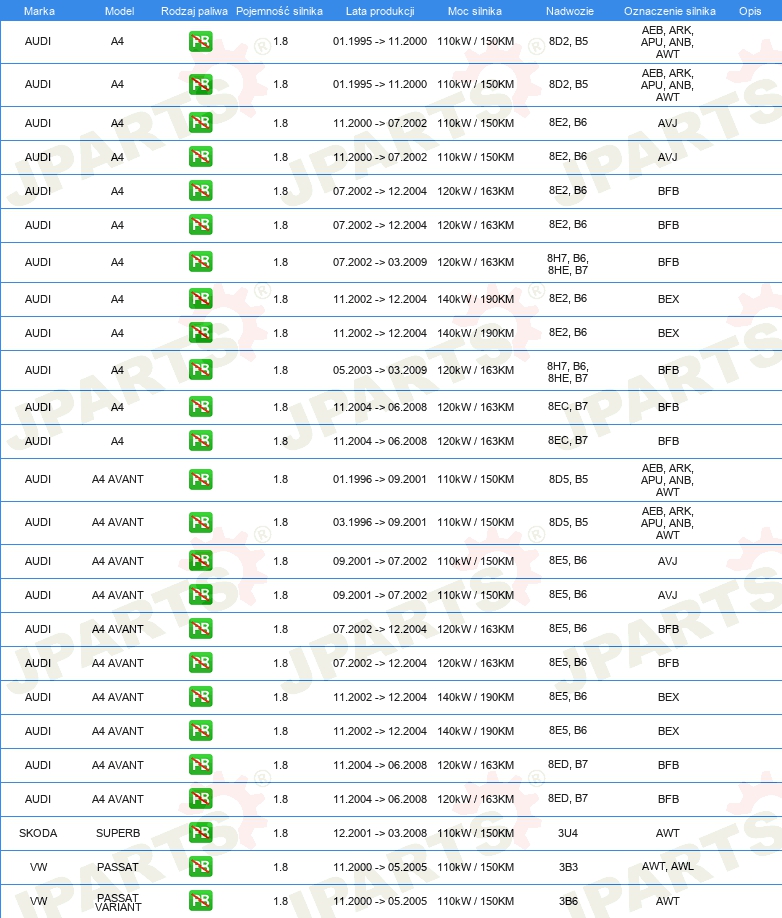Click 120kW / 163KM in 07.2002 -> 03.2009 row

[x=475, y=262]
